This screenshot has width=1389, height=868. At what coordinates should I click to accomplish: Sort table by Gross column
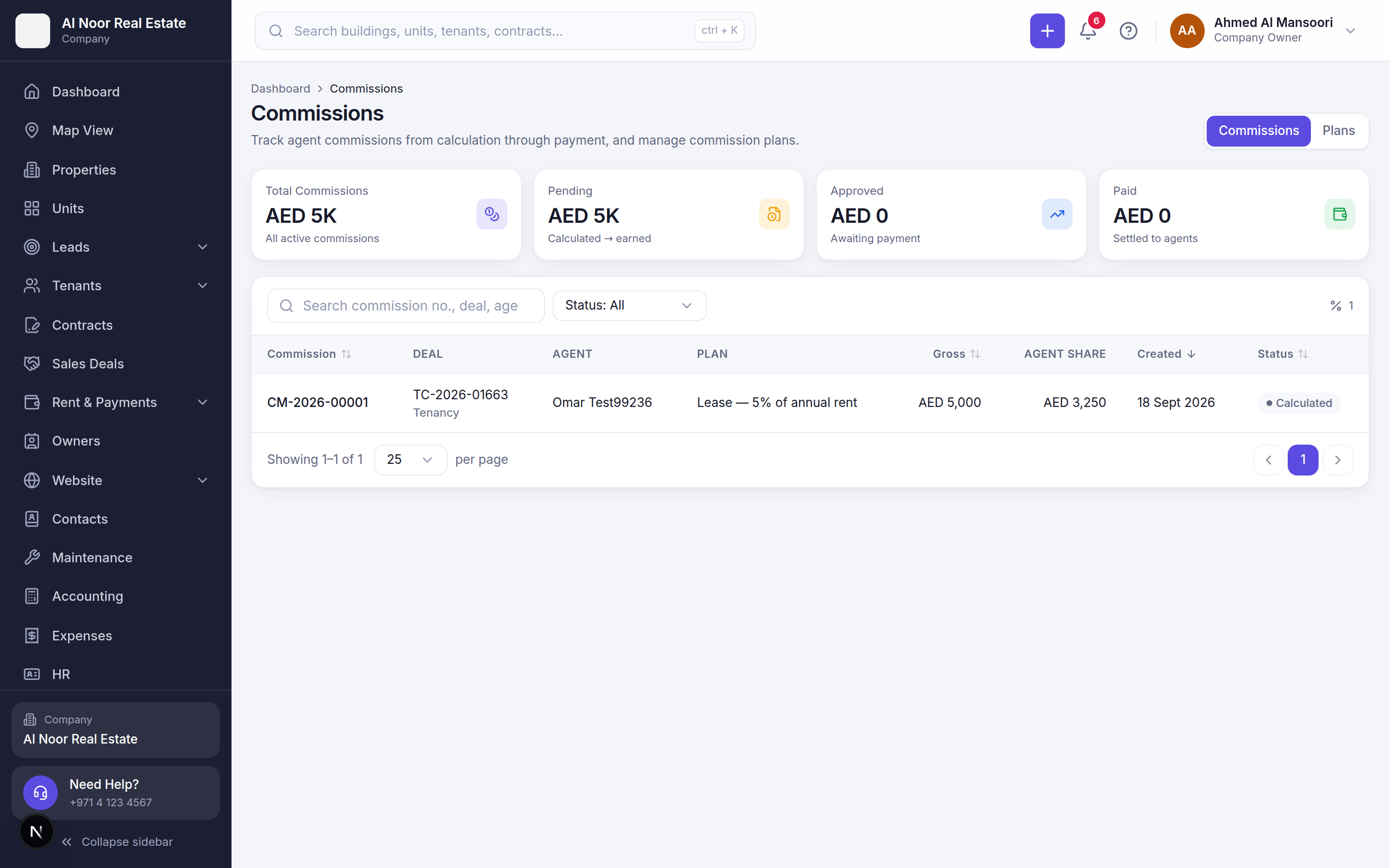[956, 353]
